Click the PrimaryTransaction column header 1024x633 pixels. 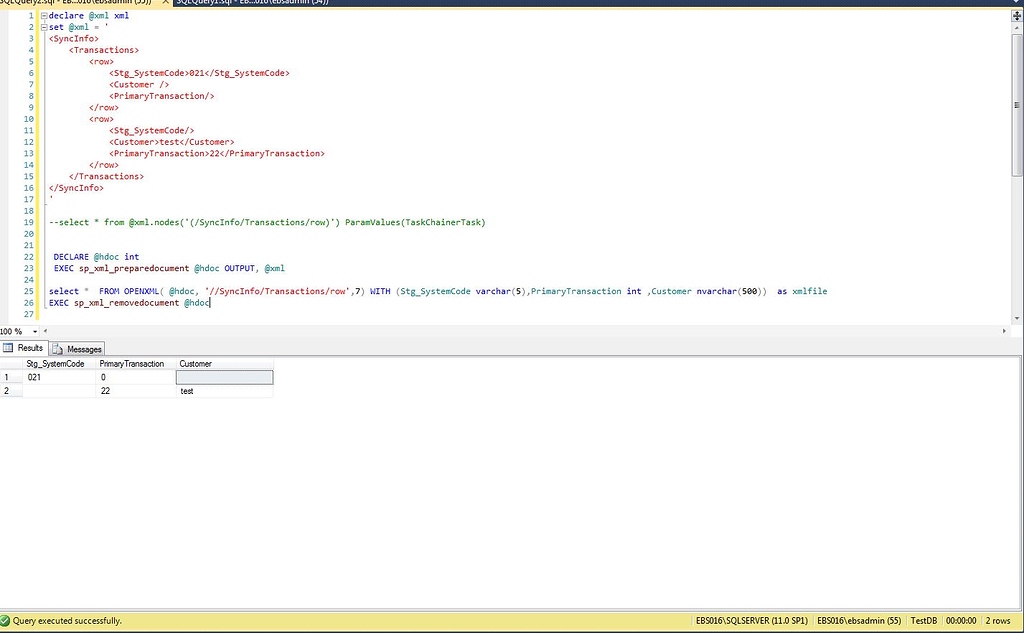pyautogui.click(x=136, y=364)
